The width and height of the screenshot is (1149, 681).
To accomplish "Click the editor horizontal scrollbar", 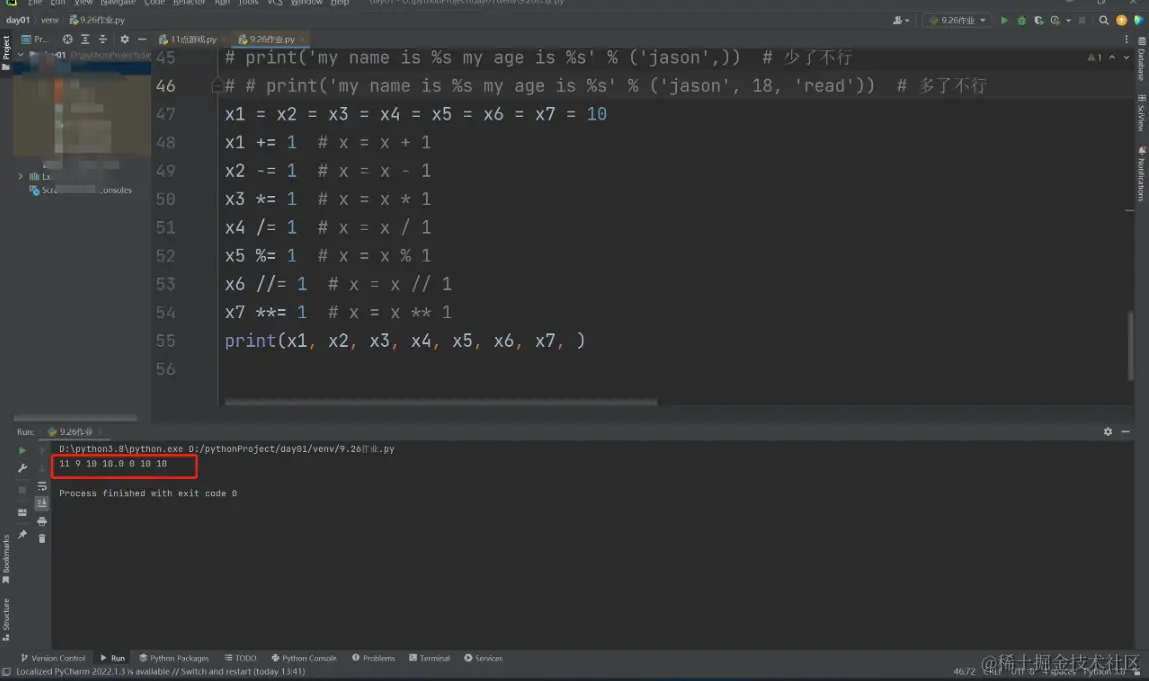I will point(441,402).
